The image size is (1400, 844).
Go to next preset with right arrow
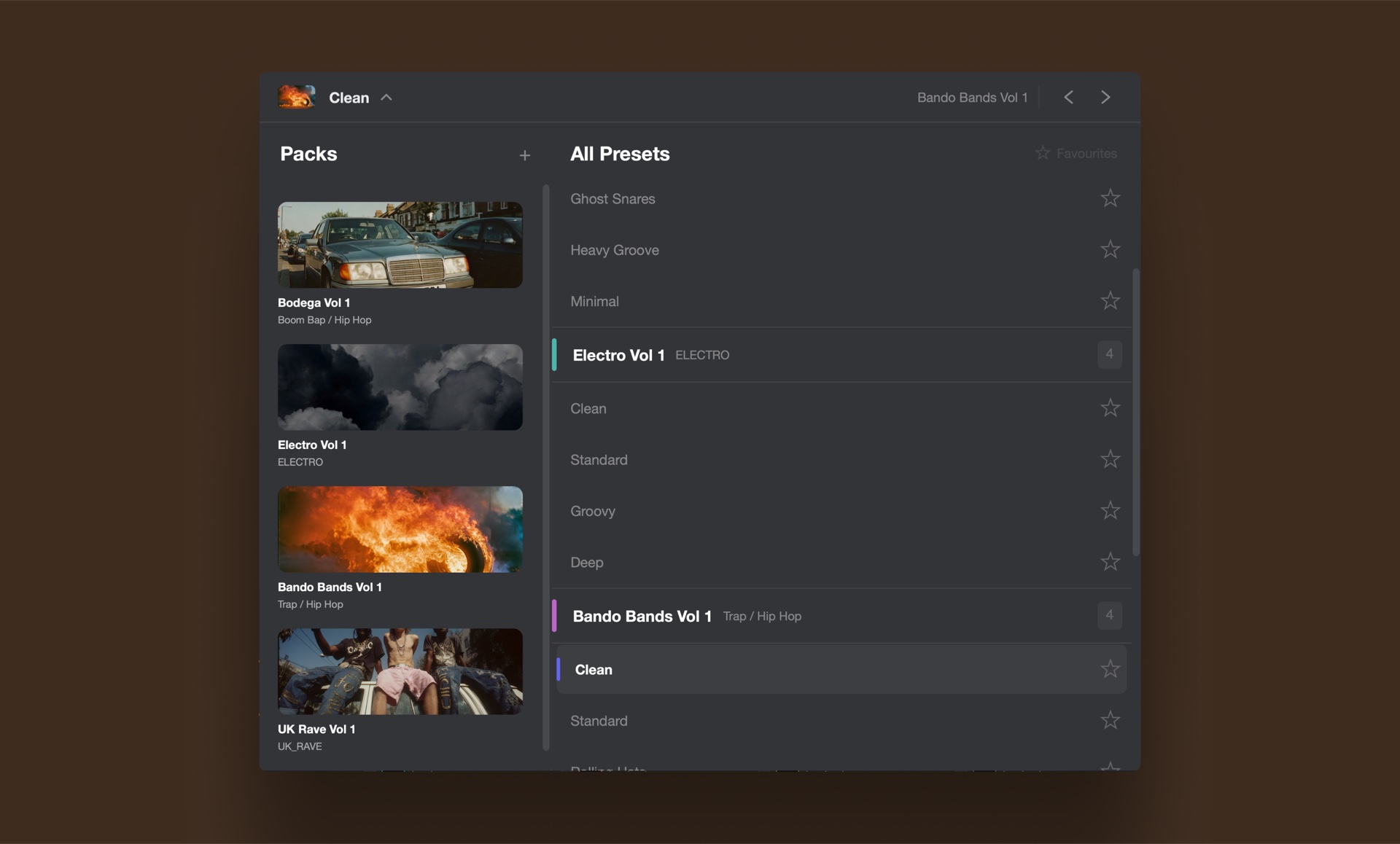(1105, 97)
